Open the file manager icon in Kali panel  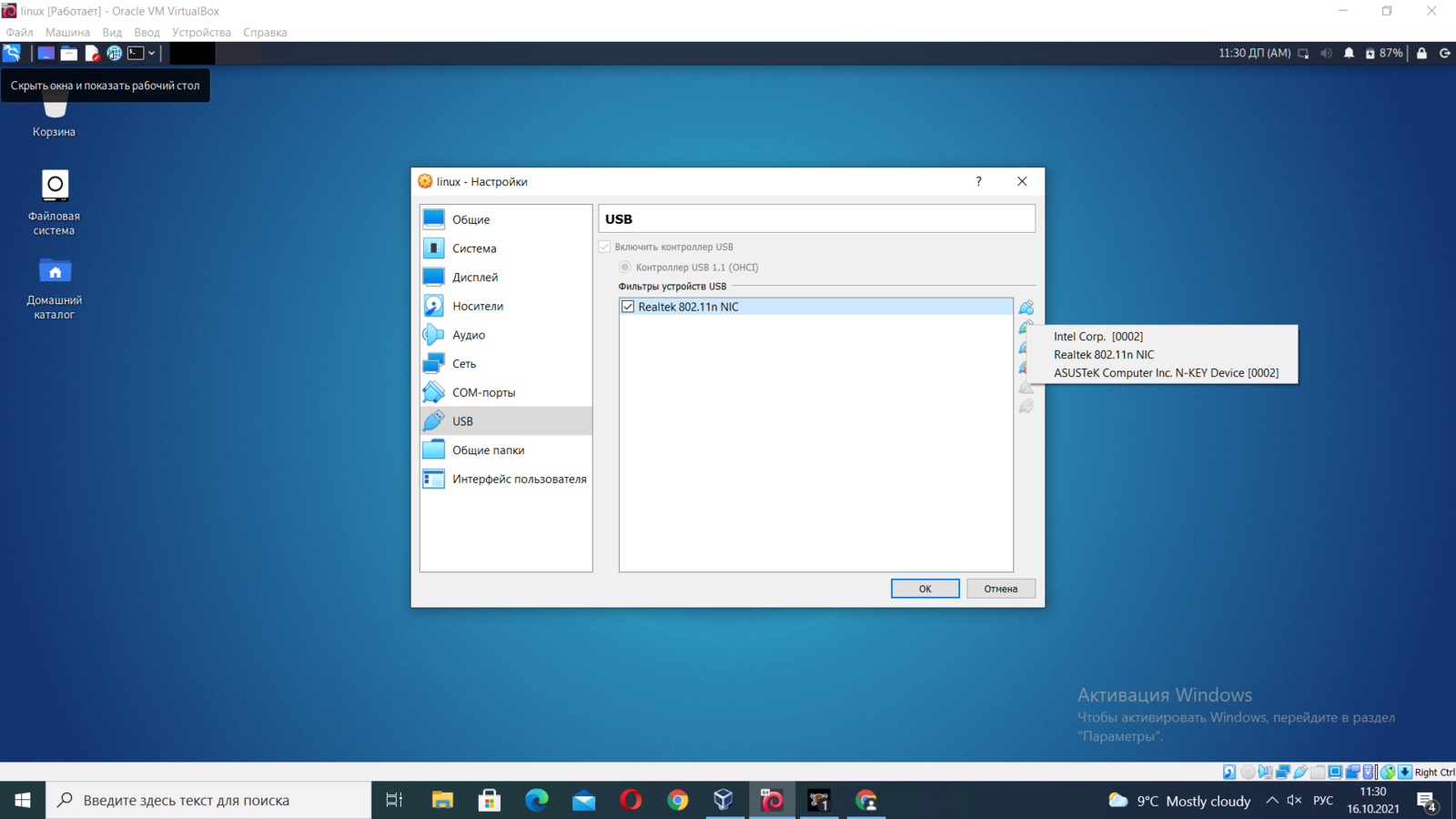69,53
